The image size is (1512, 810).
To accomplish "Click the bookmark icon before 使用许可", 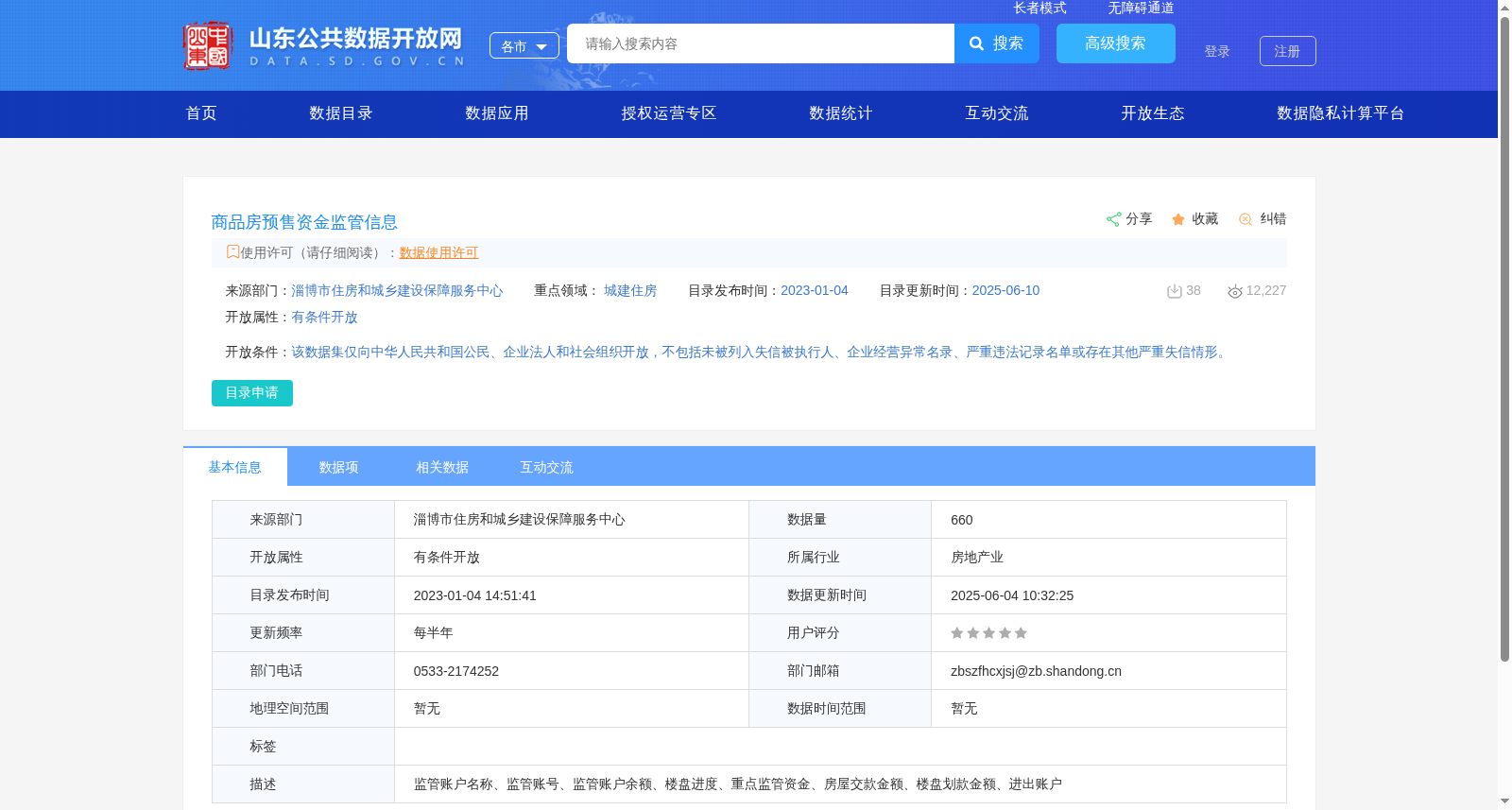I will 232,251.
